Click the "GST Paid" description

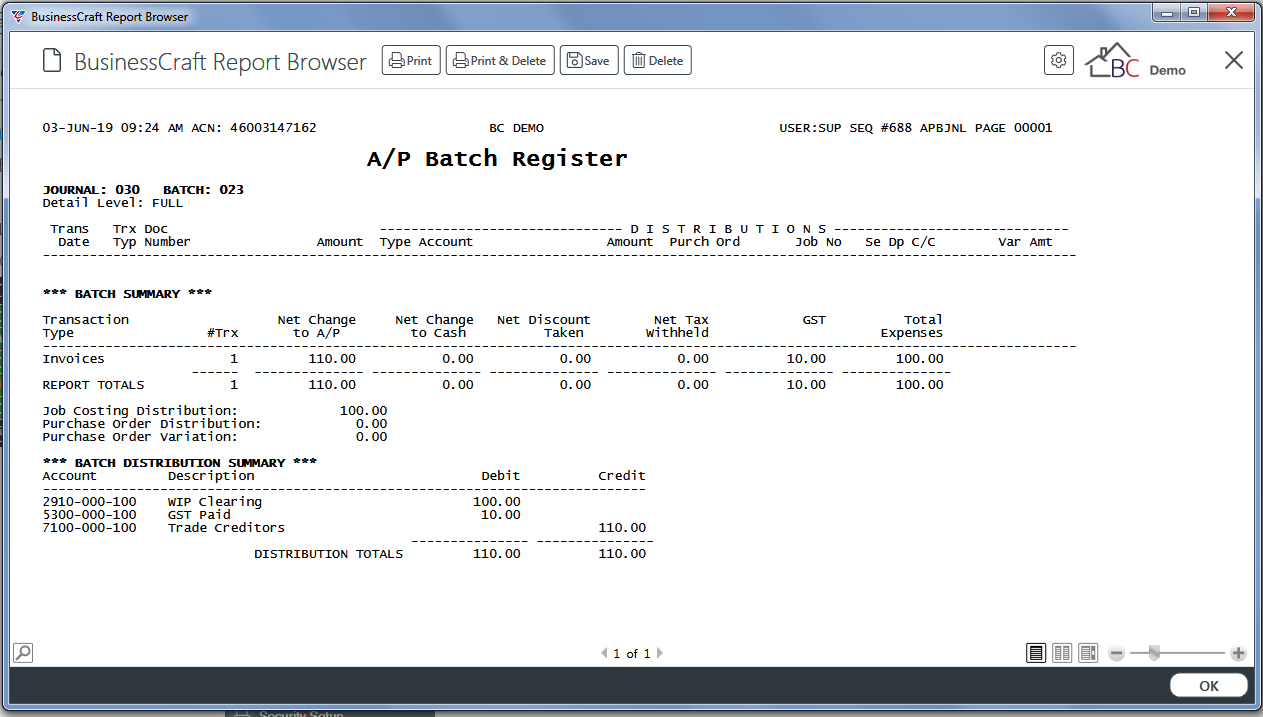(199, 515)
